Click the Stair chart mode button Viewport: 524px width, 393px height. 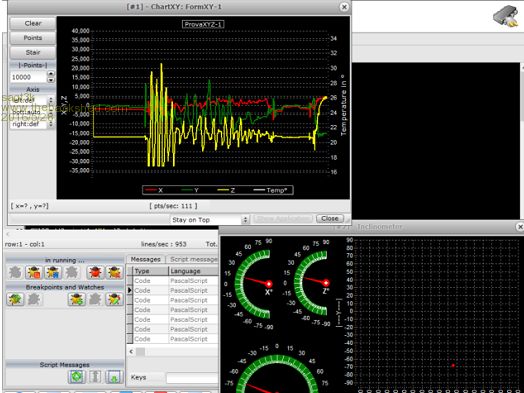(x=32, y=52)
